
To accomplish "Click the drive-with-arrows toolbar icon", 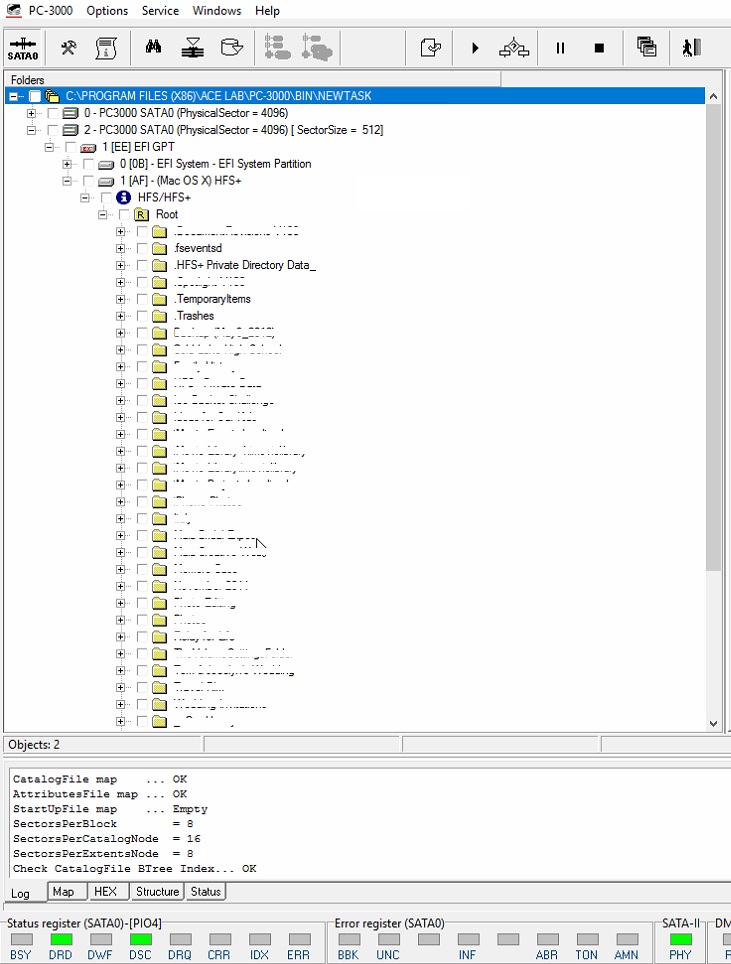I will pyautogui.click(x=192, y=48).
